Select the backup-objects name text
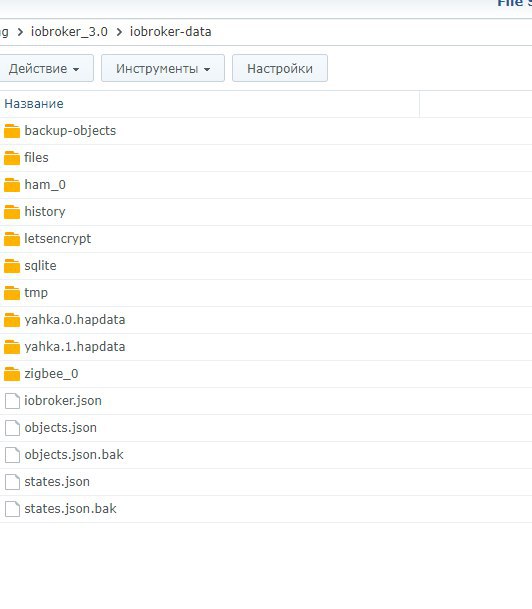 tap(70, 131)
